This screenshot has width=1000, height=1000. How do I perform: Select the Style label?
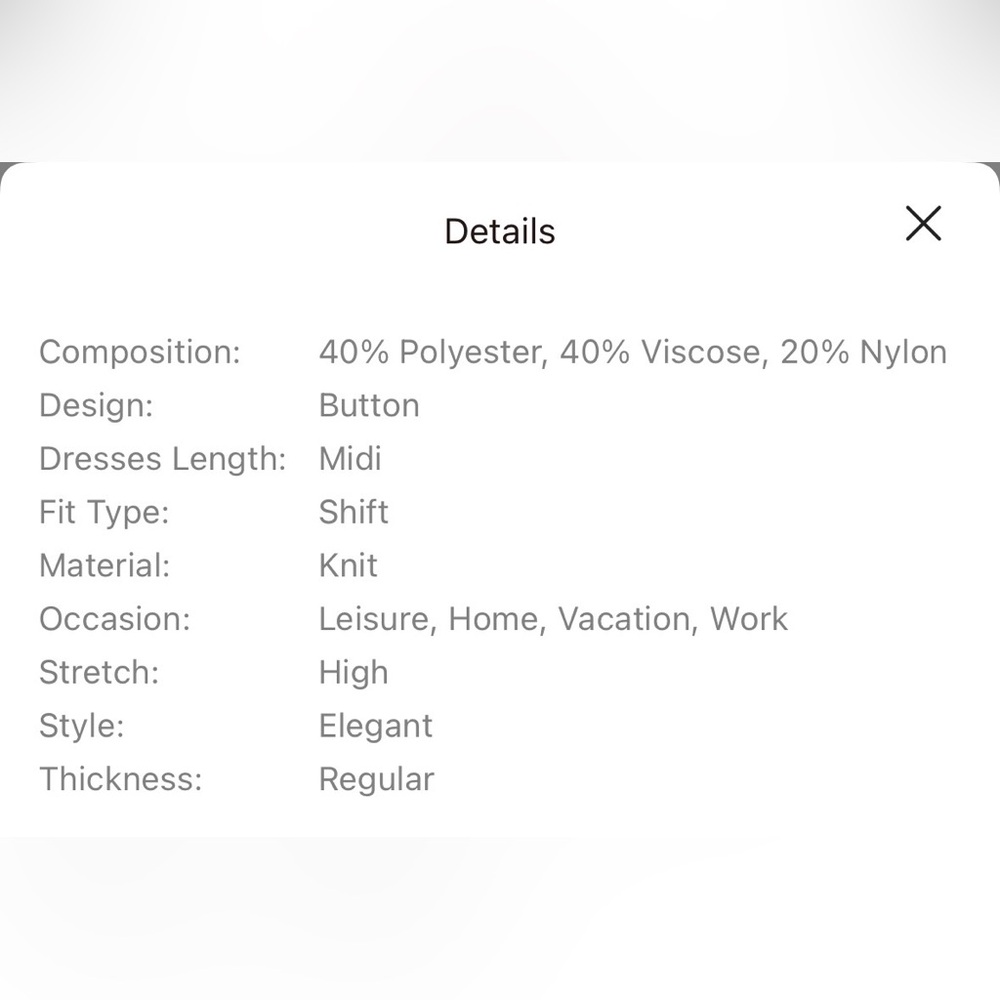point(82,726)
